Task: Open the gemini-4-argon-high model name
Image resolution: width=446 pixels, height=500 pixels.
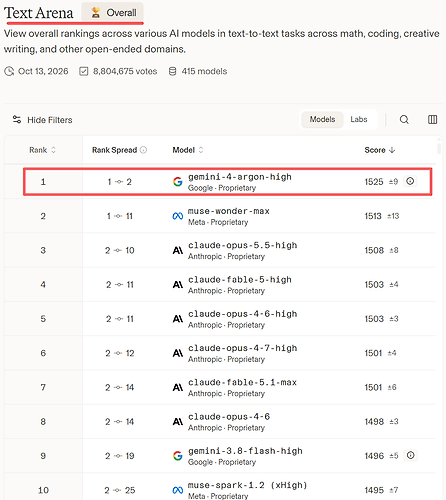Action: pos(240,177)
